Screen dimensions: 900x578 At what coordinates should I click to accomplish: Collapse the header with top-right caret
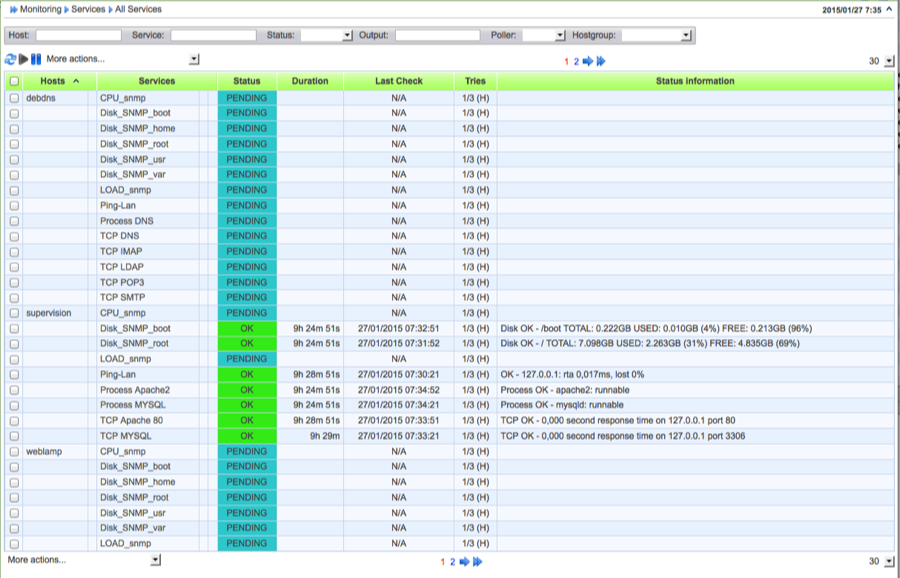889,9
